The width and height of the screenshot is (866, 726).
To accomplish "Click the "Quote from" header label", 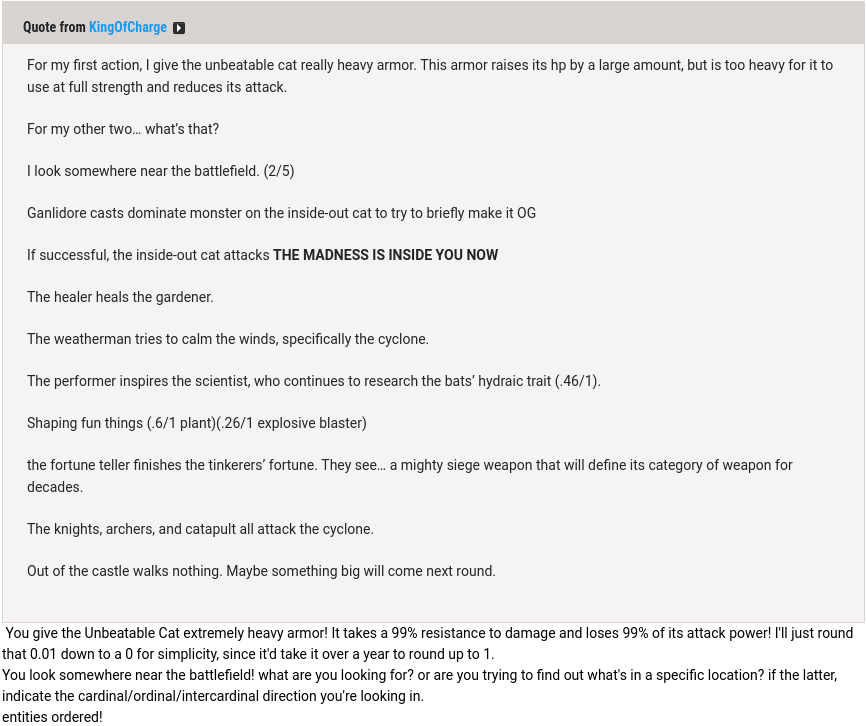I will pyautogui.click(x=55, y=28).
